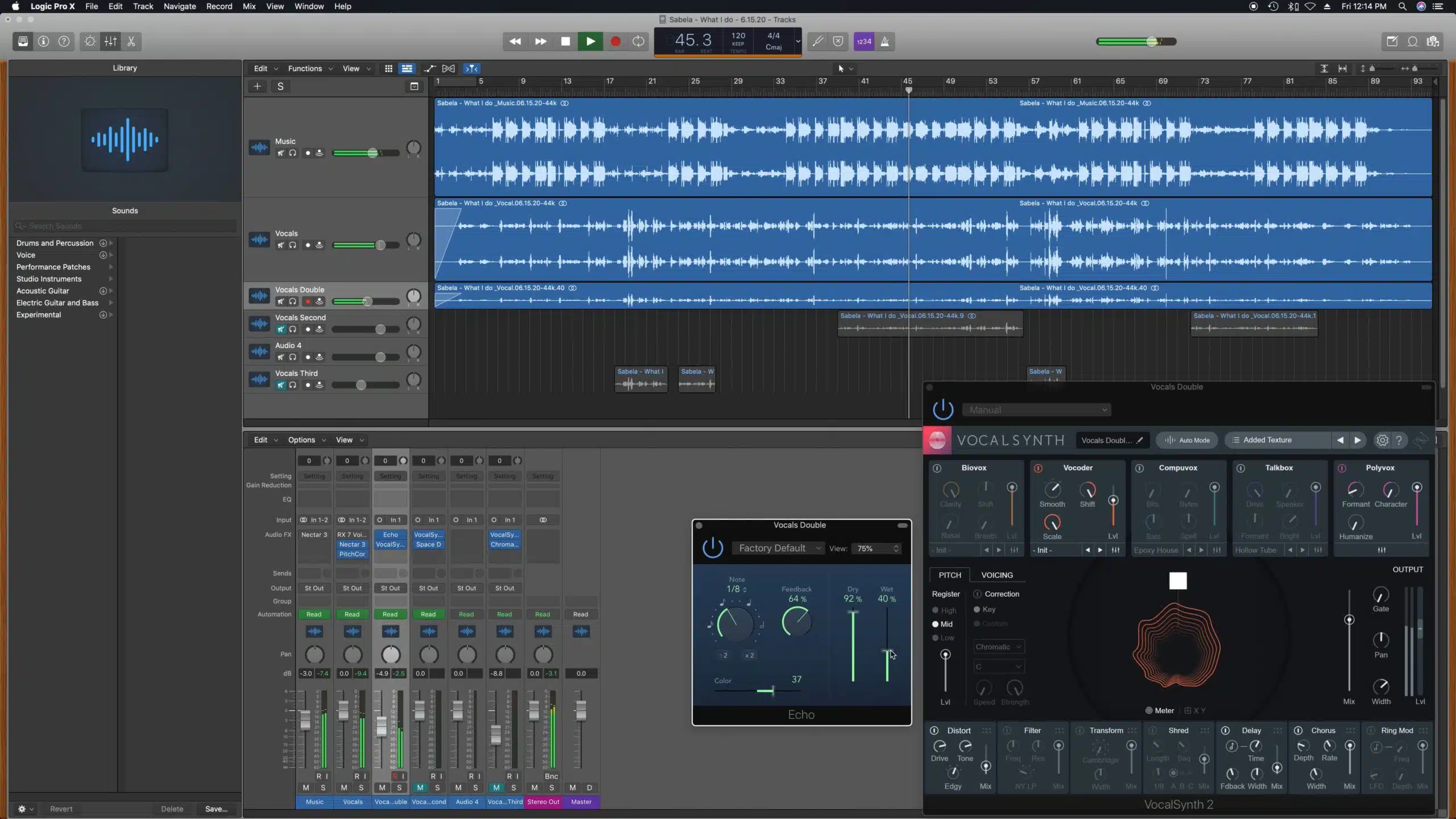Open the Window menu
This screenshot has width=1456, height=819.
point(309,6)
